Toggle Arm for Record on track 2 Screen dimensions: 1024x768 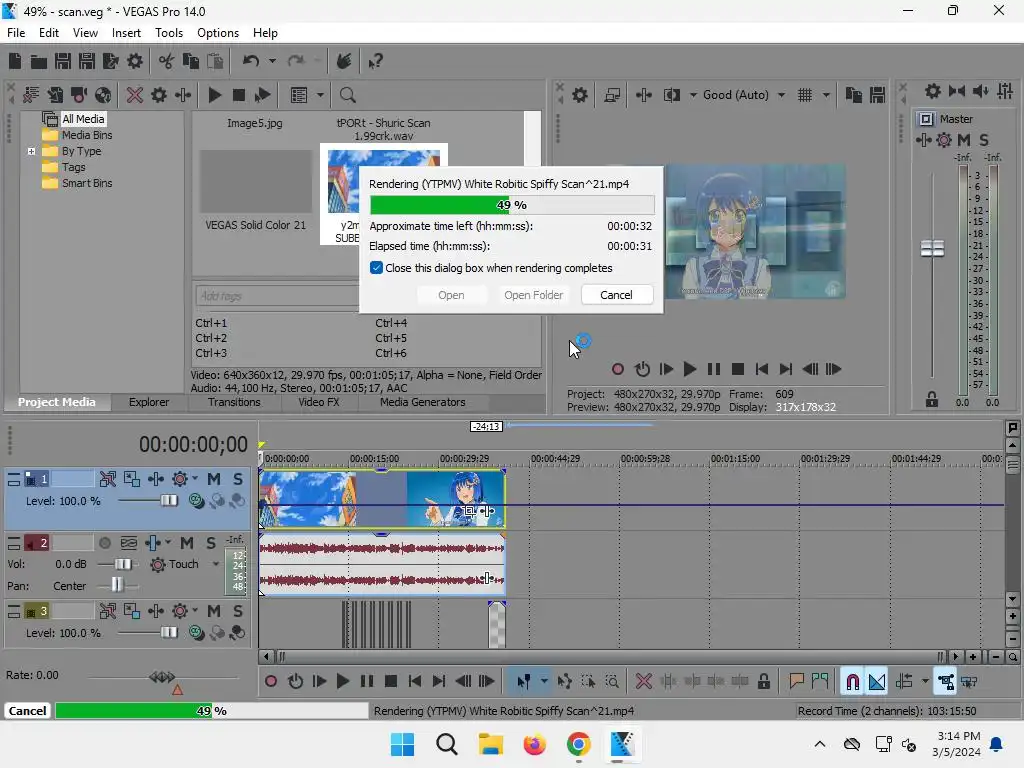[x=104, y=543]
